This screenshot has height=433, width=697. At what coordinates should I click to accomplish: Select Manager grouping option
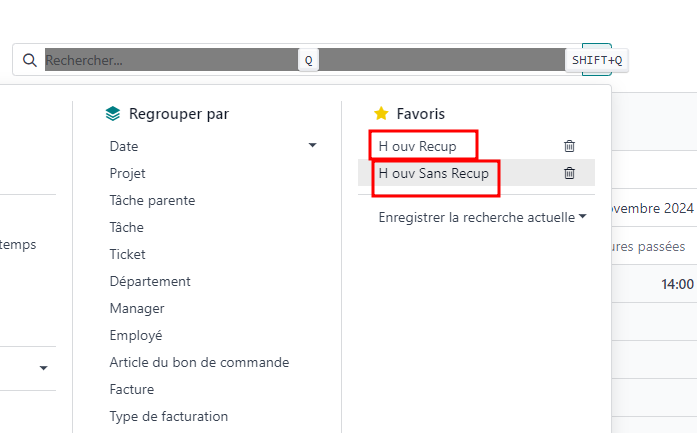[137, 309]
